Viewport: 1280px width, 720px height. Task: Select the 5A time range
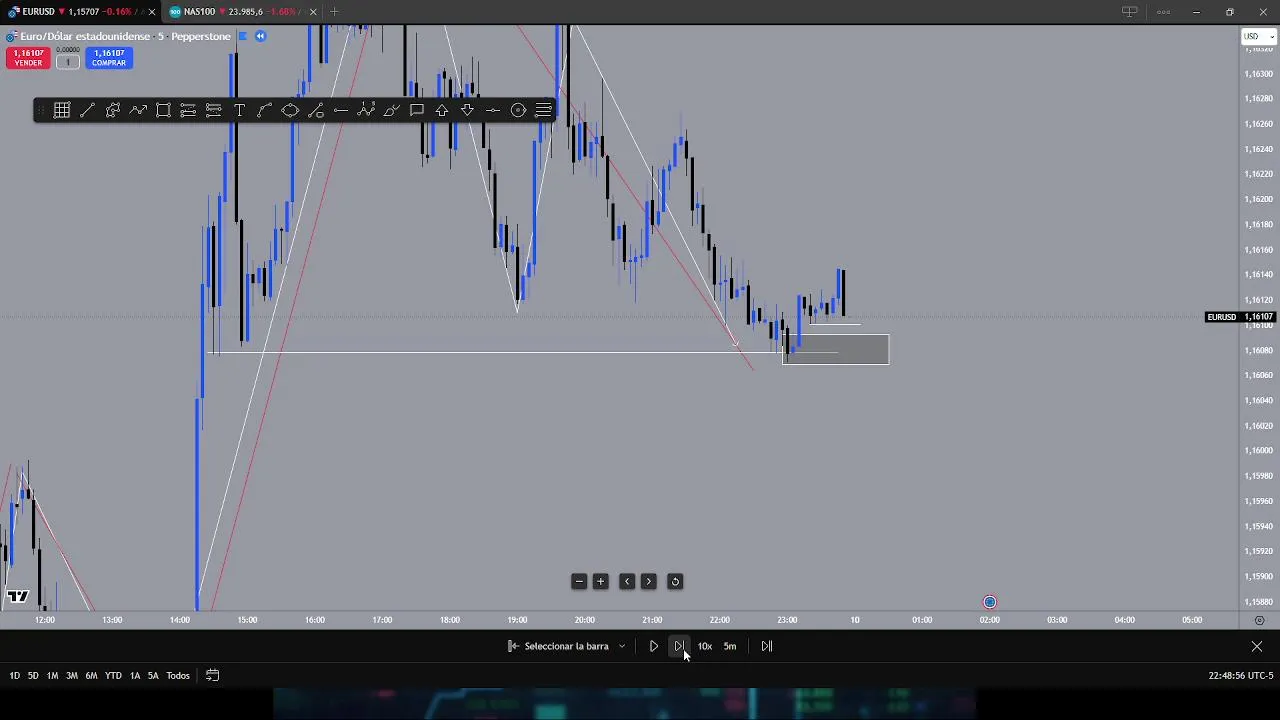pyautogui.click(x=153, y=675)
